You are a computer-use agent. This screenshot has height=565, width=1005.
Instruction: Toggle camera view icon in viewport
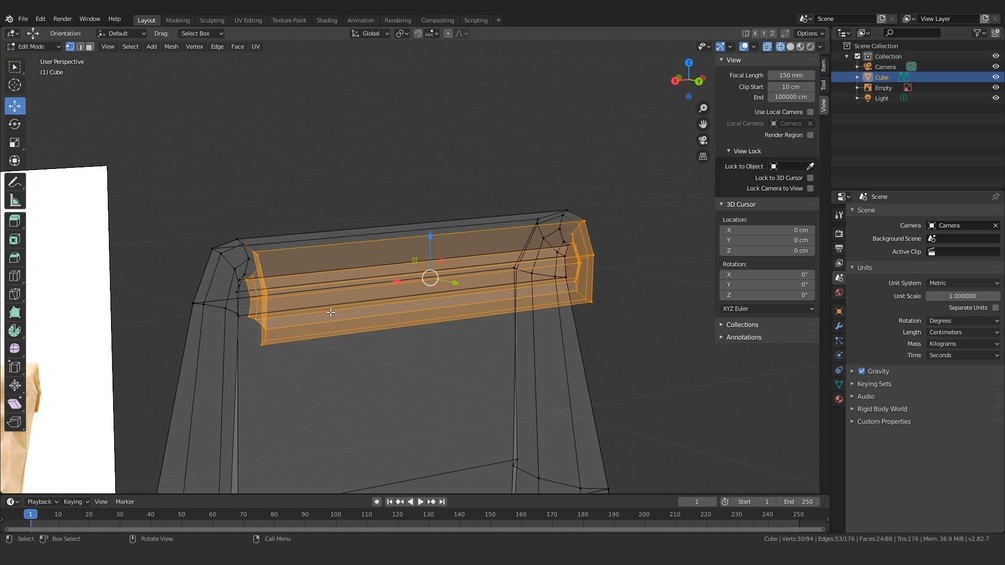pos(703,140)
